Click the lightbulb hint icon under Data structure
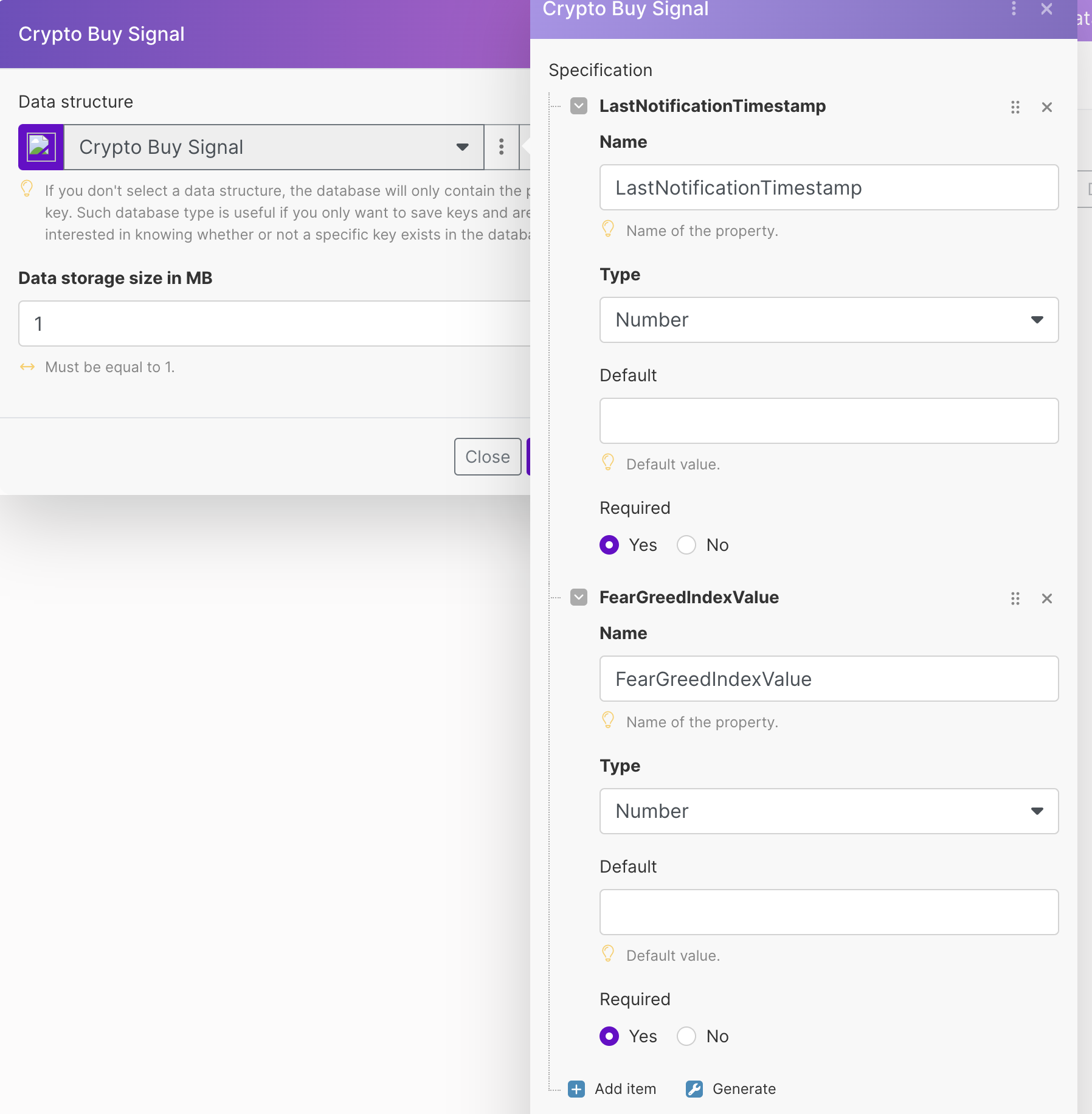This screenshot has height=1114, width=1092. pyautogui.click(x=27, y=189)
